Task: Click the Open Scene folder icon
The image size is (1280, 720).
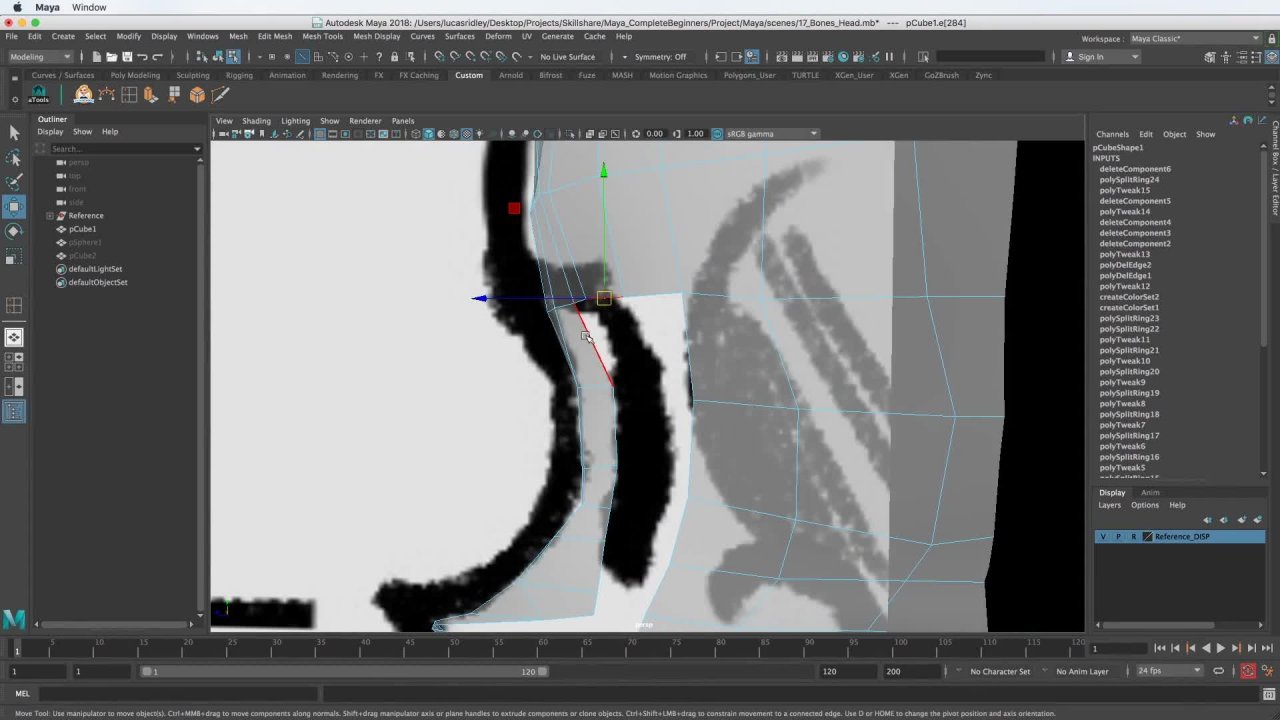Action: pos(111,57)
